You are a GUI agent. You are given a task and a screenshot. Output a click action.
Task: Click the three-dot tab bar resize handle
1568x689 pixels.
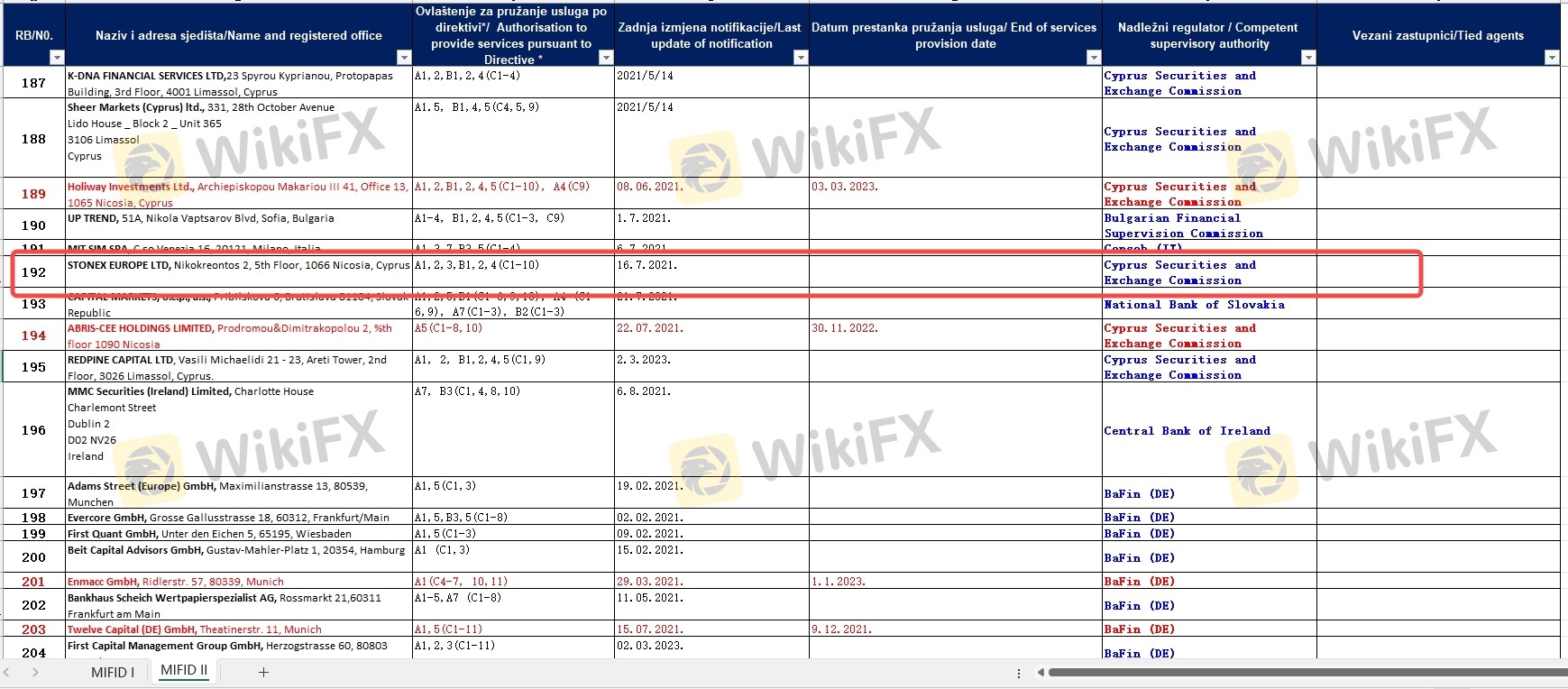tap(1019, 673)
